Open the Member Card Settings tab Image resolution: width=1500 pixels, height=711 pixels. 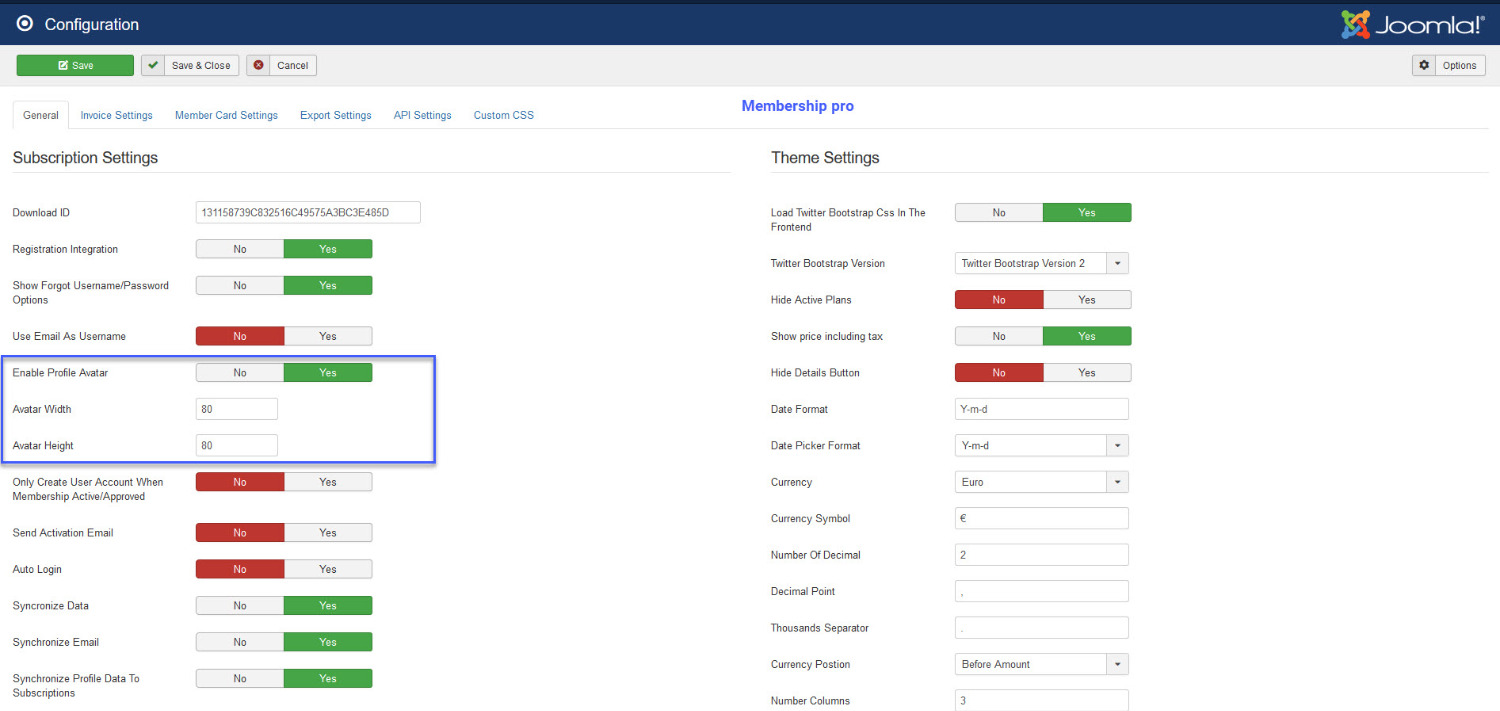coord(226,115)
